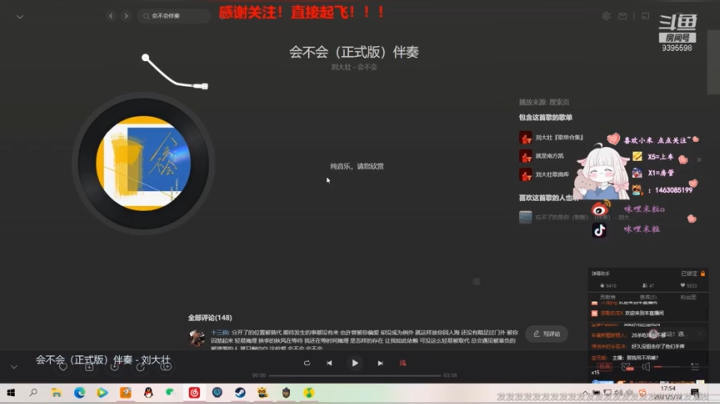Open the settings gear icon
Screen dimensions: 720x404
click(606, 16)
